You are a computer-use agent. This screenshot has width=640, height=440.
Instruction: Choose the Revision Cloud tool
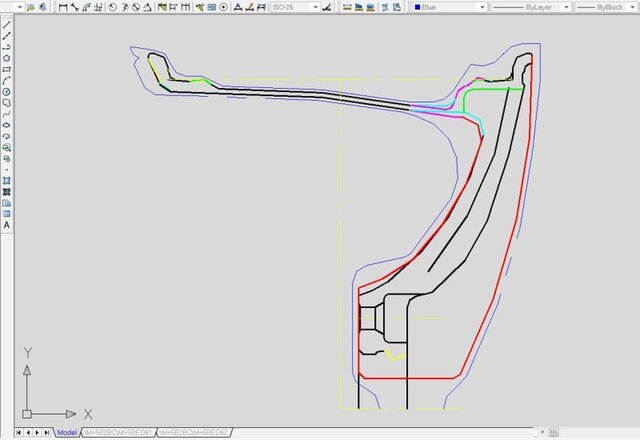(x=6, y=102)
